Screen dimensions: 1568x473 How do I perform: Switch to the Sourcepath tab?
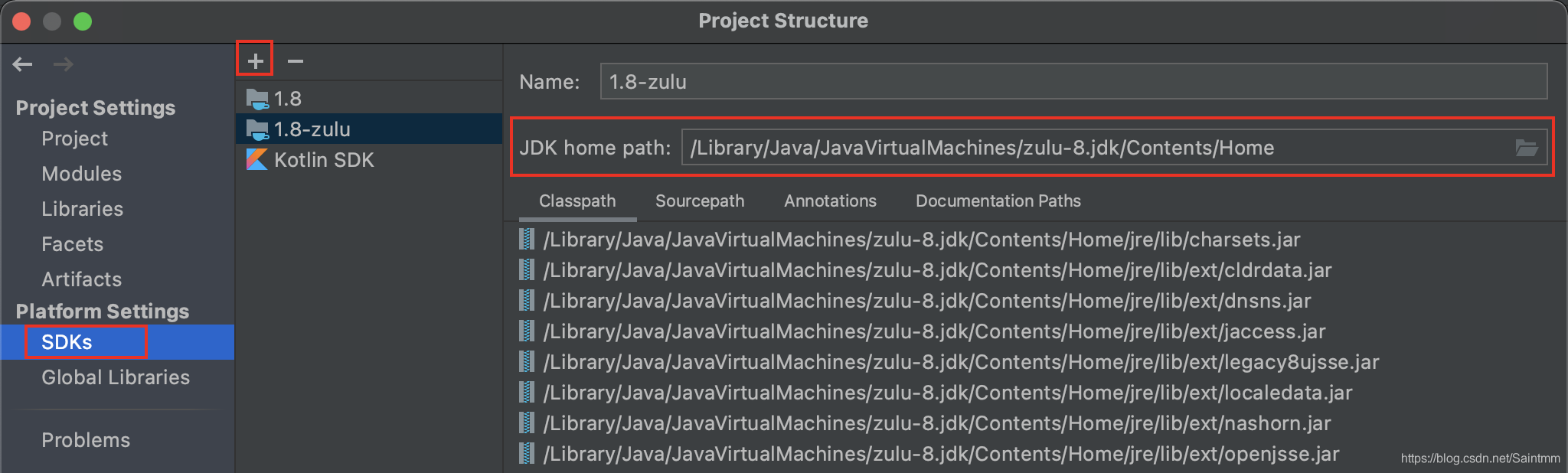699,201
